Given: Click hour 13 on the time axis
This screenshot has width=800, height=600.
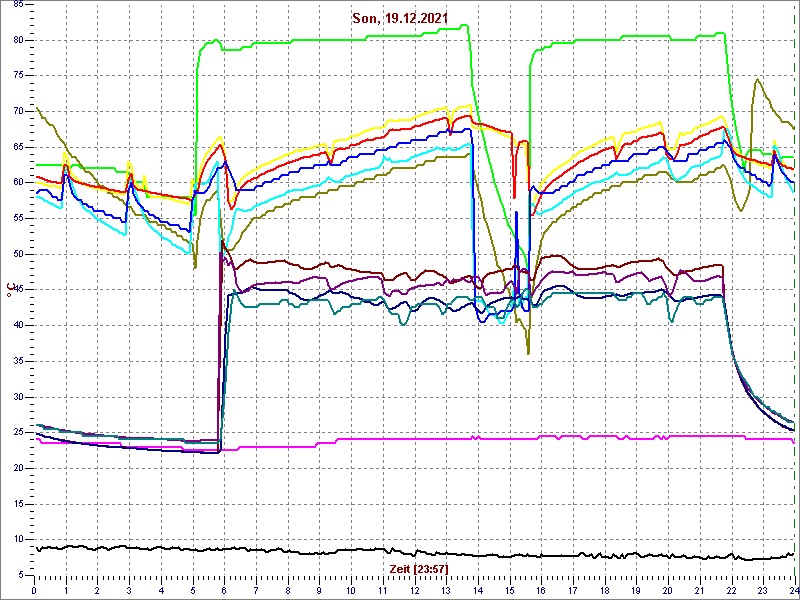Looking at the screenshot, I should (446, 589).
